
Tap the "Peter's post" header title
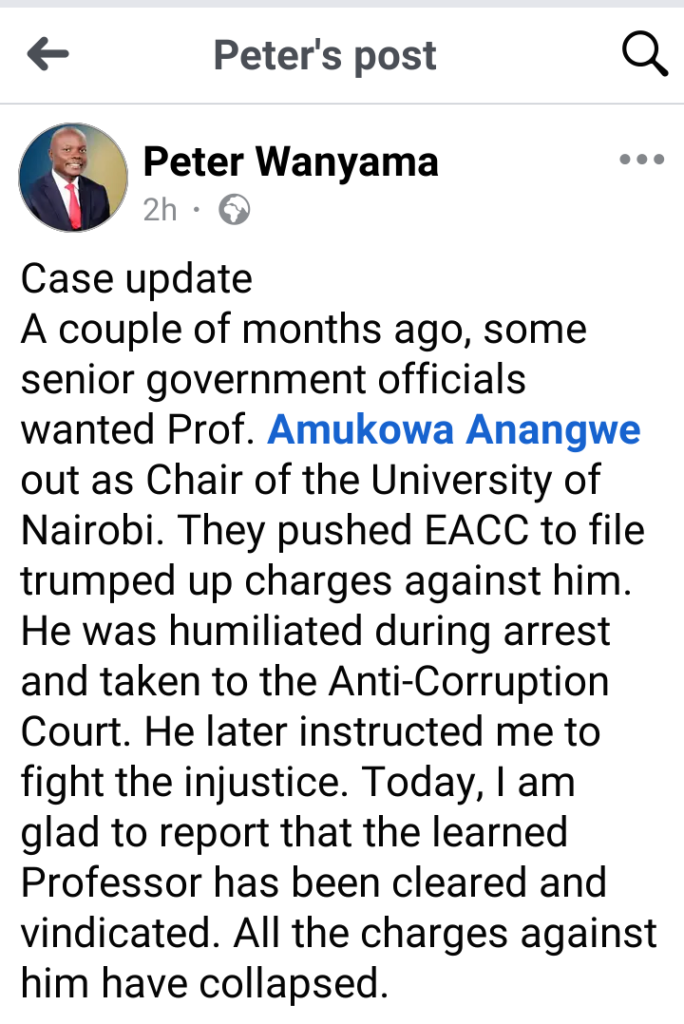[x=325, y=55]
